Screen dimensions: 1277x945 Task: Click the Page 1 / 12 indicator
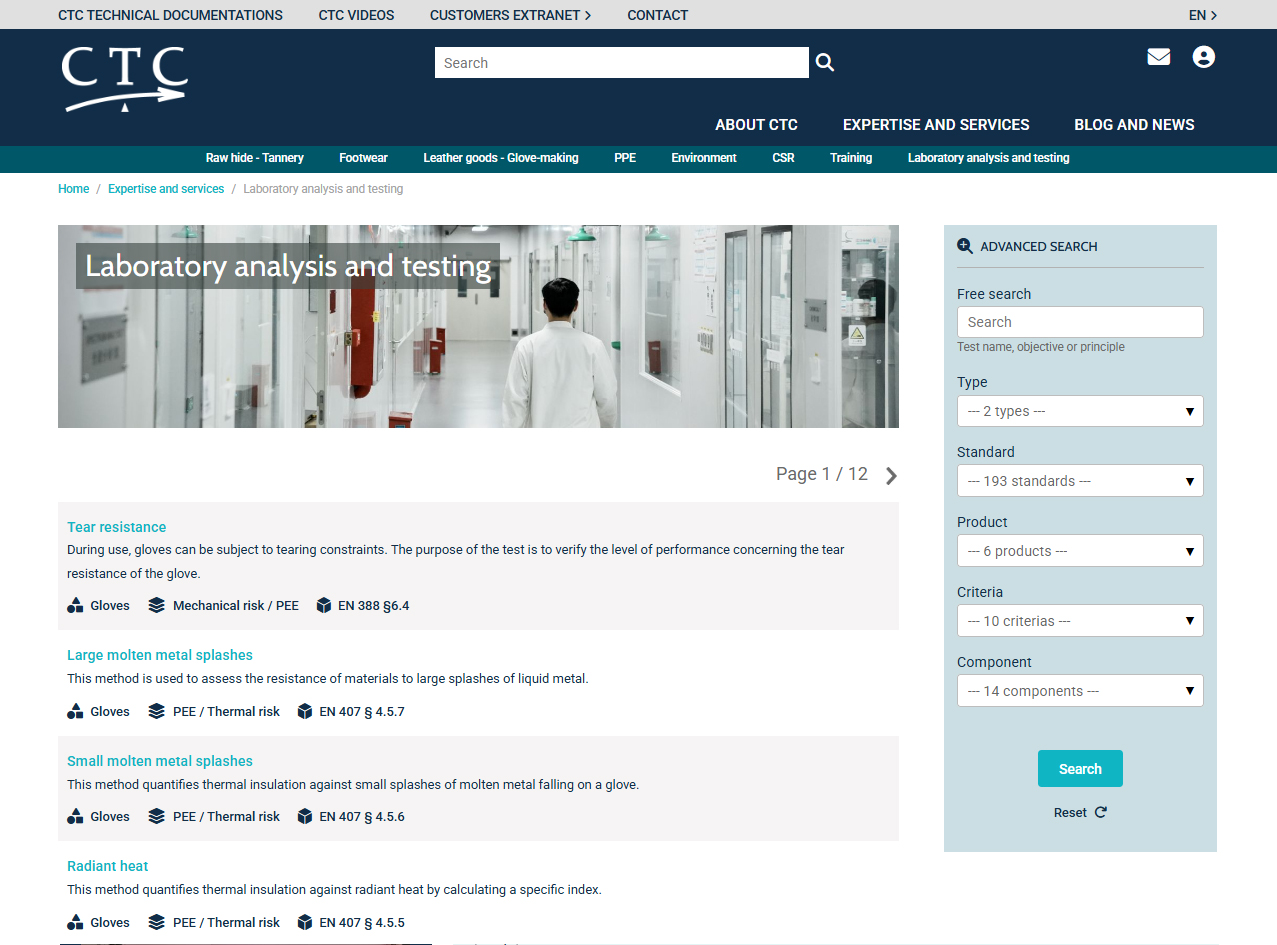822,474
